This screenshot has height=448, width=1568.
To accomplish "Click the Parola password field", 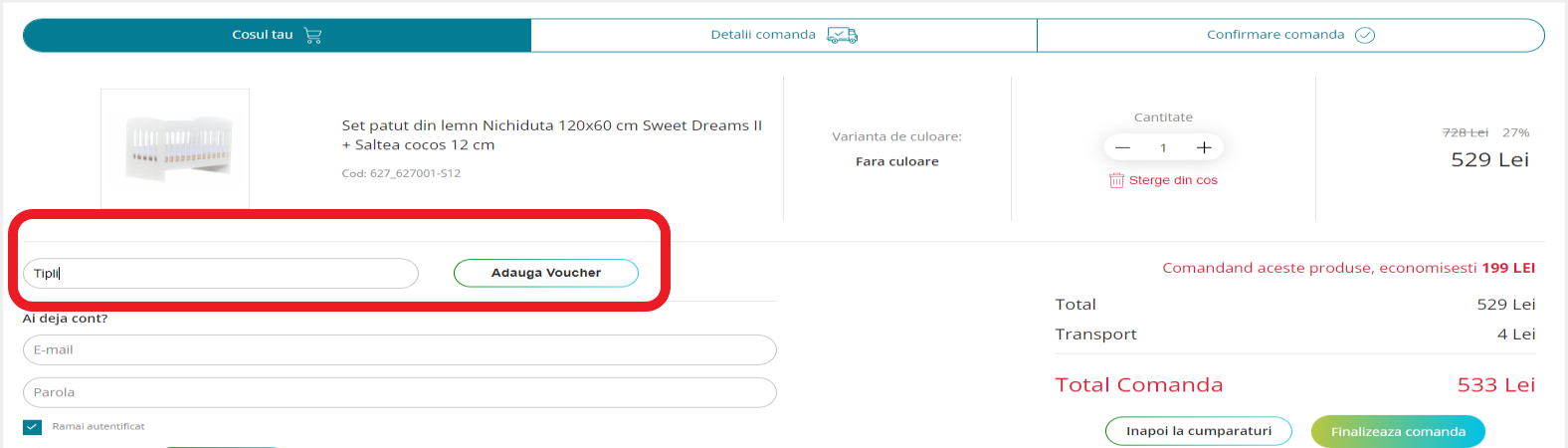I will click(x=399, y=392).
